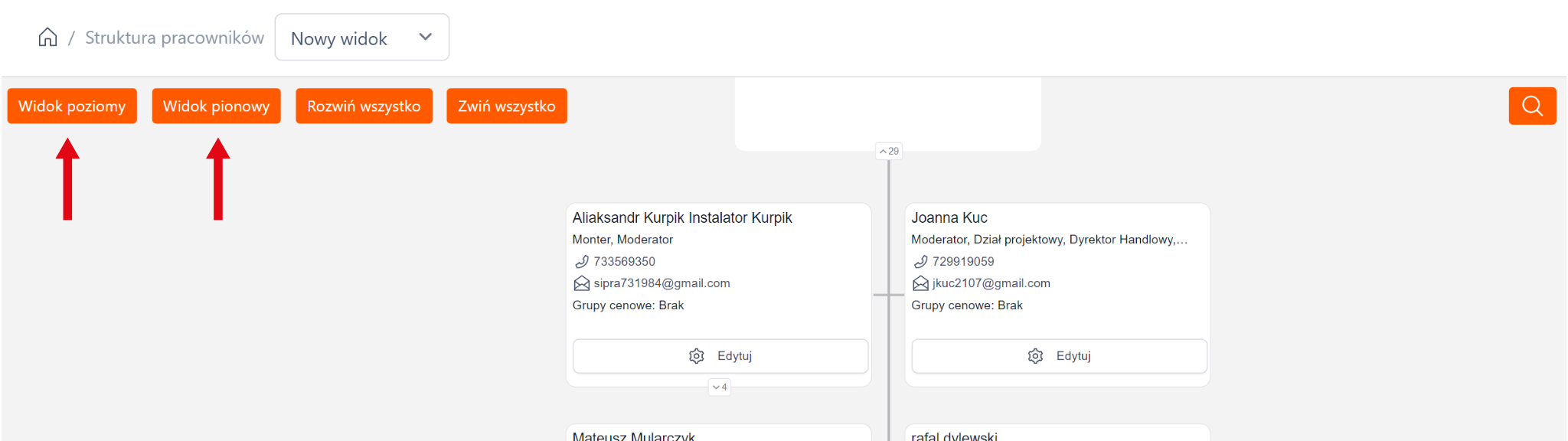Collapse the root node showing 29 children
This screenshot has height=441, width=1568.
889,152
